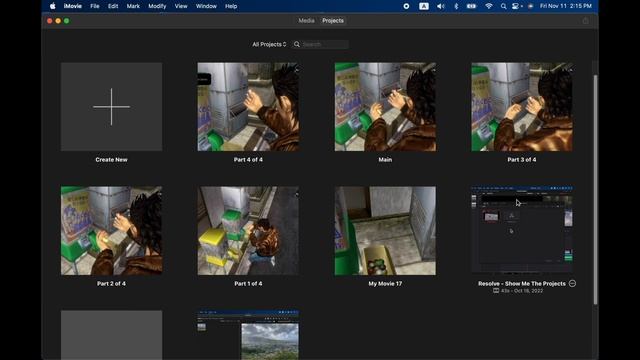Click the 'My Movie 17' title
This screenshot has width=640, height=360.
click(385, 283)
